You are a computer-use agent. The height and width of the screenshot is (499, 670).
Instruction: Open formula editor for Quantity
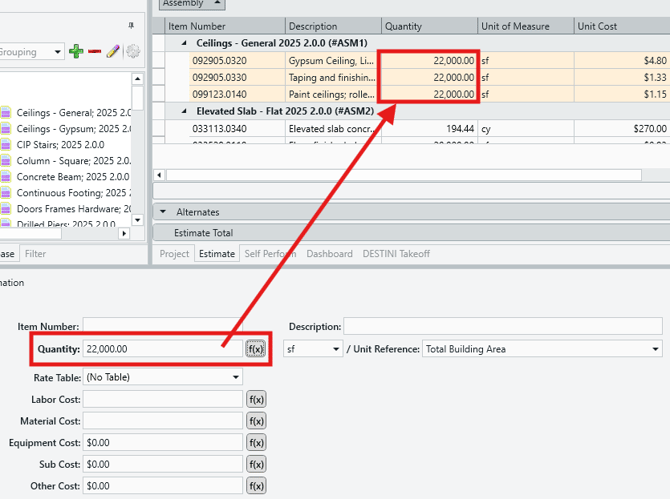(x=256, y=349)
